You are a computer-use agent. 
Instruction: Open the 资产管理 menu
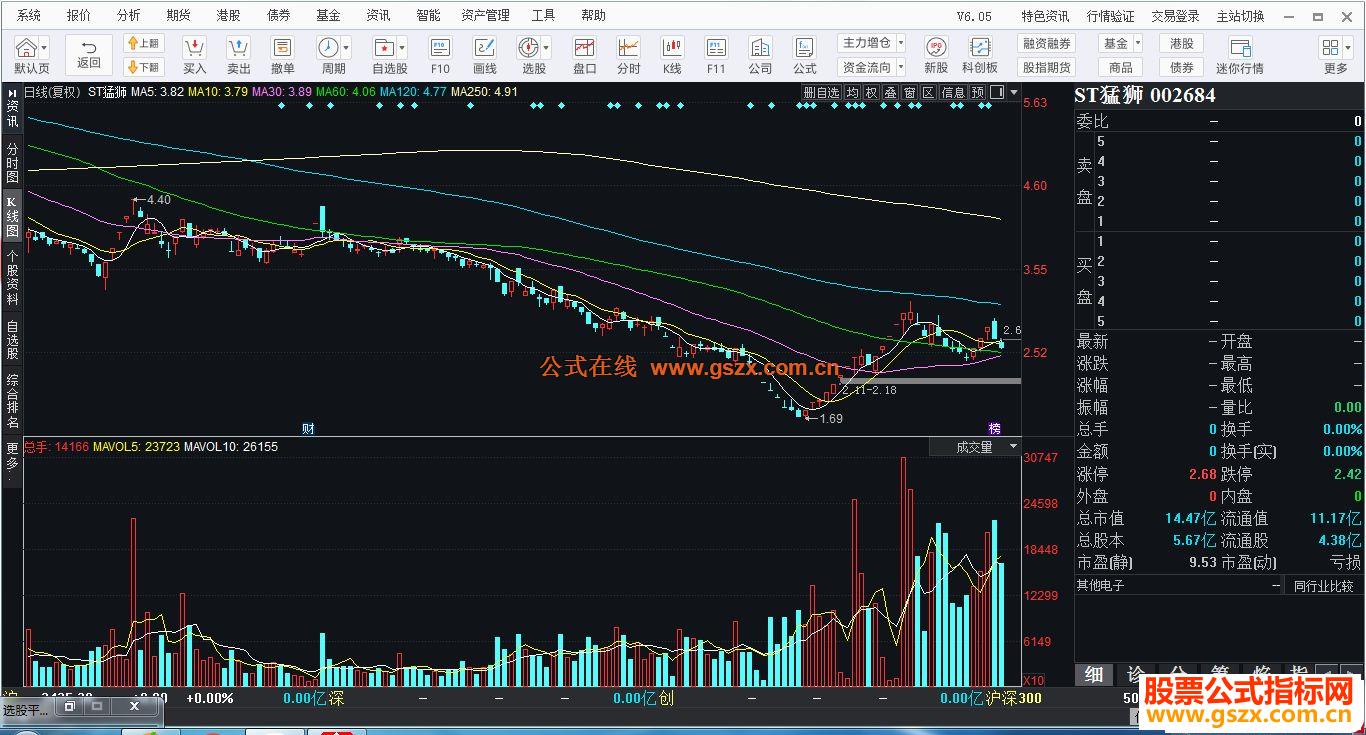click(485, 15)
